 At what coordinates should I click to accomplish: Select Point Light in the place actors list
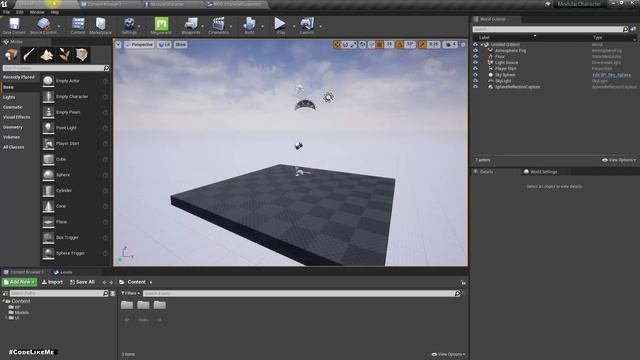pos(66,128)
